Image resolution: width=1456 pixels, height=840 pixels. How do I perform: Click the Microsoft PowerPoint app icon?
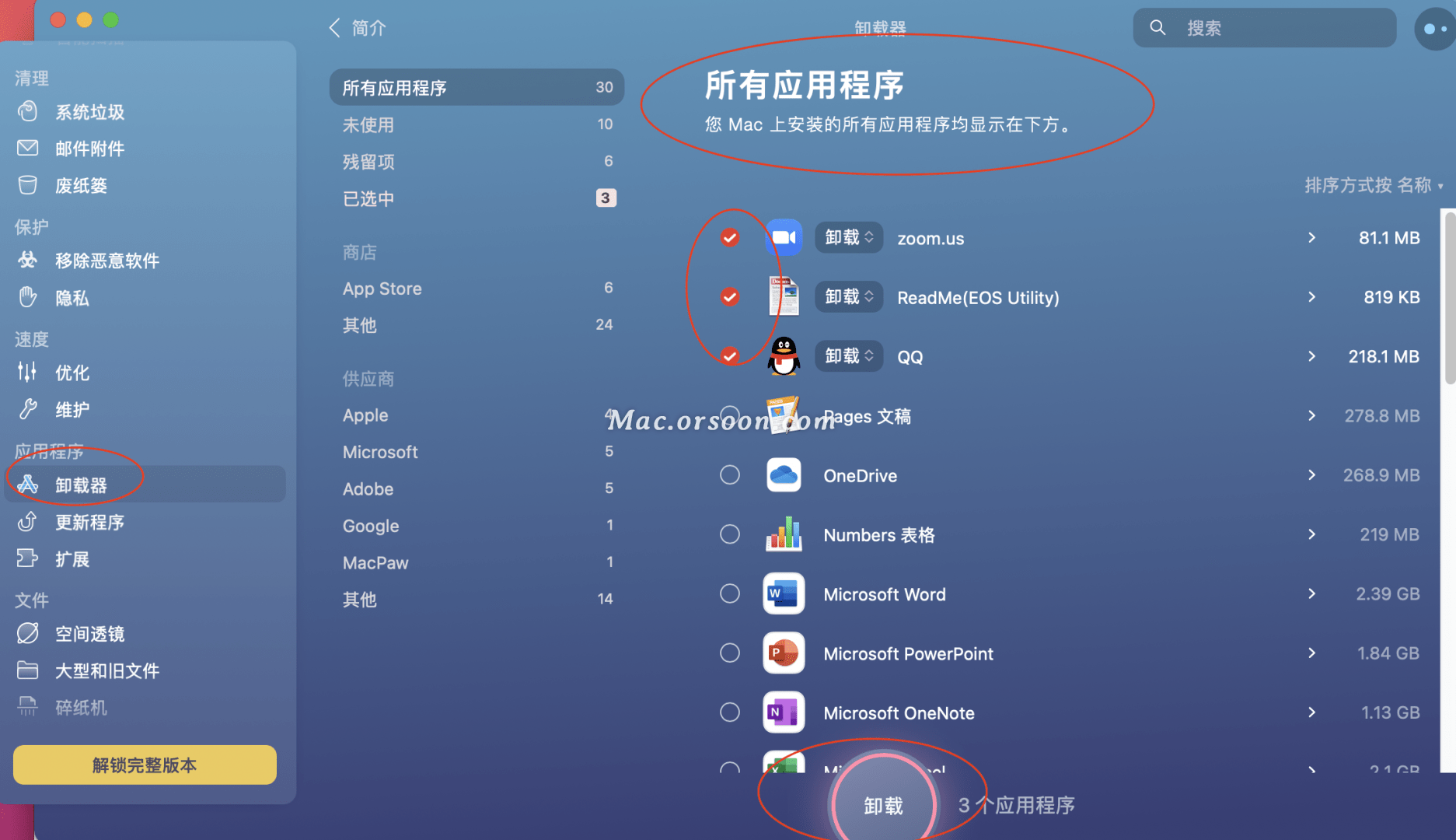tap(784, 653)
